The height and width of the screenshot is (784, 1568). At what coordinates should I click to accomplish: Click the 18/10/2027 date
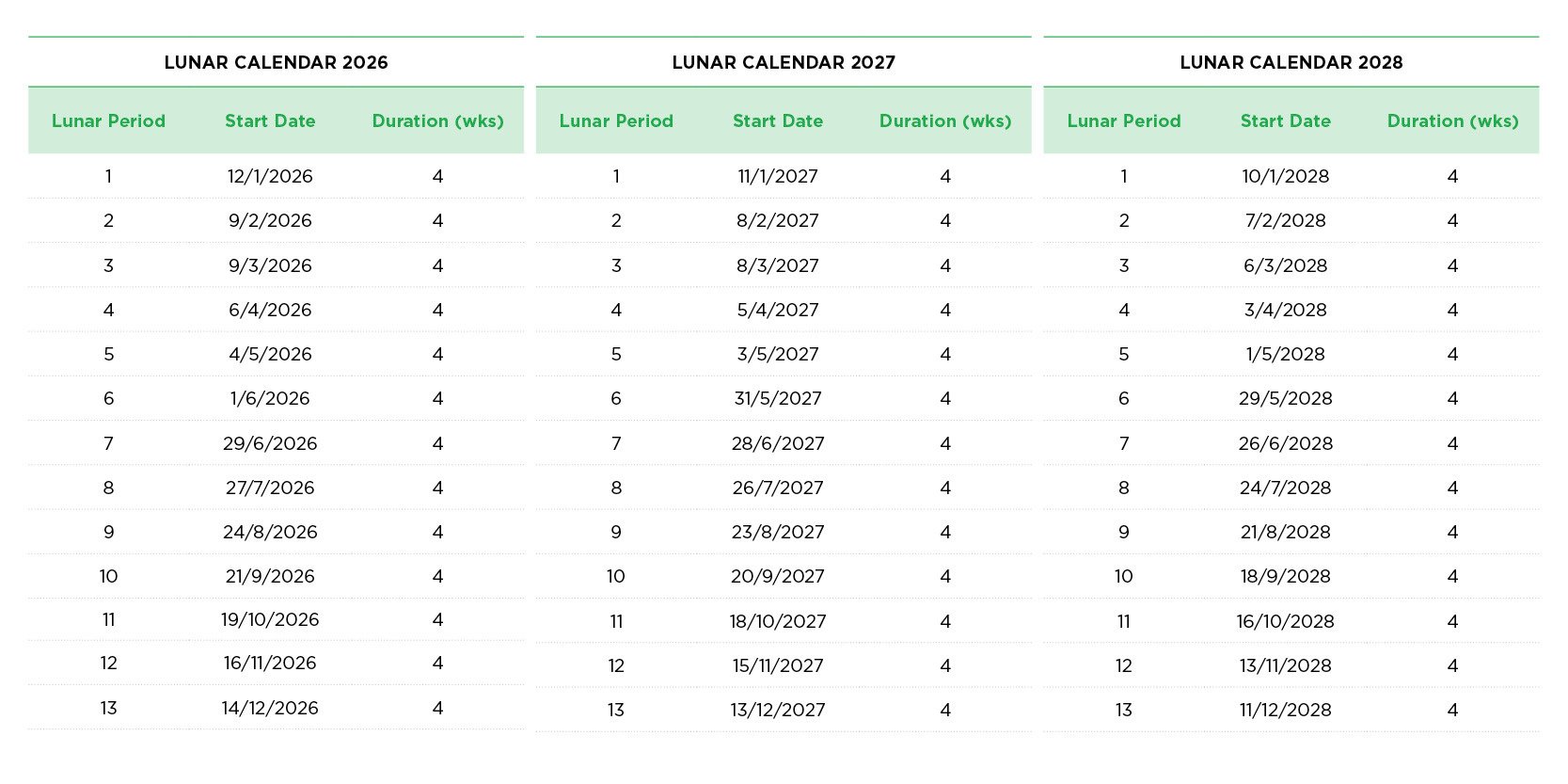click(778, 621)
